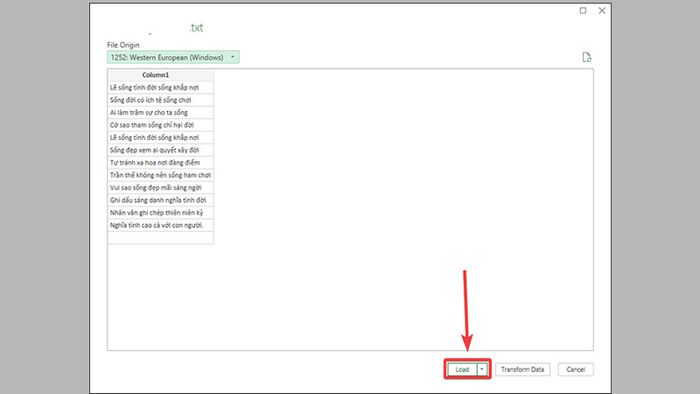Screen dimensions: 700x394
Task: Select row 'Cớ sao tham sống chỉ hại đời'
Action: click(160, 125)
